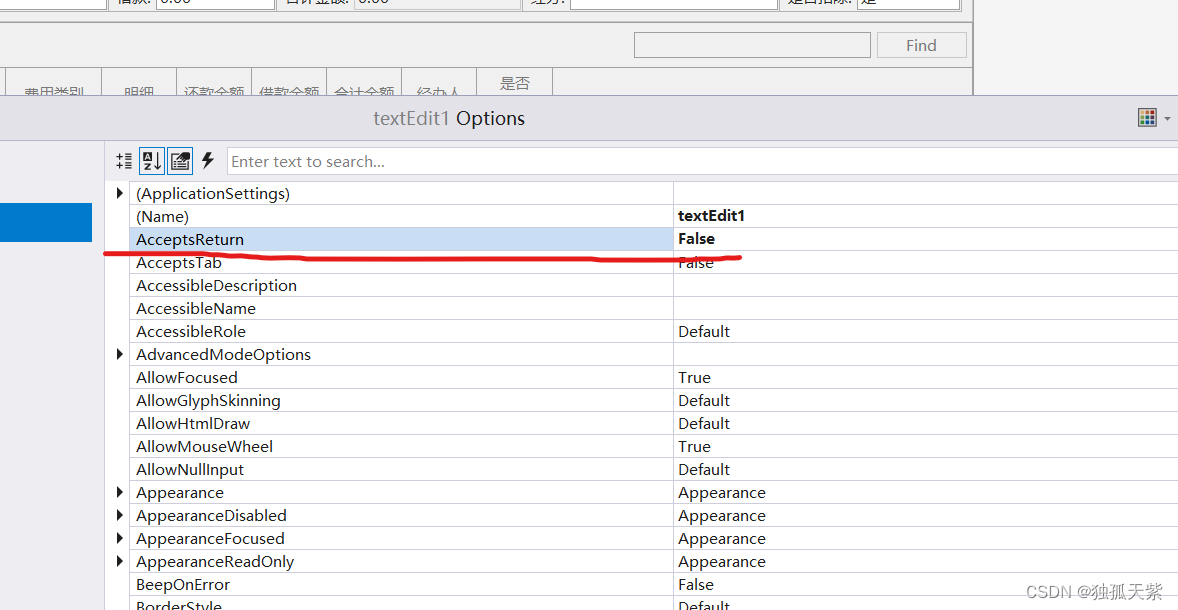This screenshot has width=1178, height=610.
Task: Open the color palette icon on the title bar
Action: pos(1146,117)
